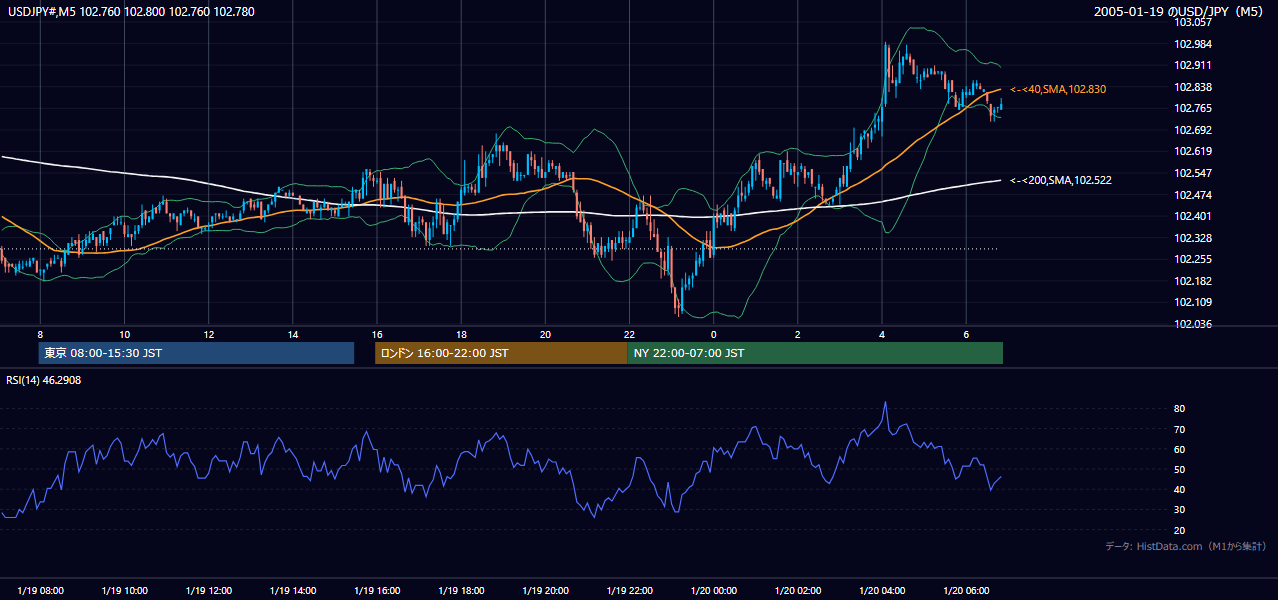The image size is (1278, 600).
Task: Click bottom time label 1/19 12:00
Action: click(208, 590)
